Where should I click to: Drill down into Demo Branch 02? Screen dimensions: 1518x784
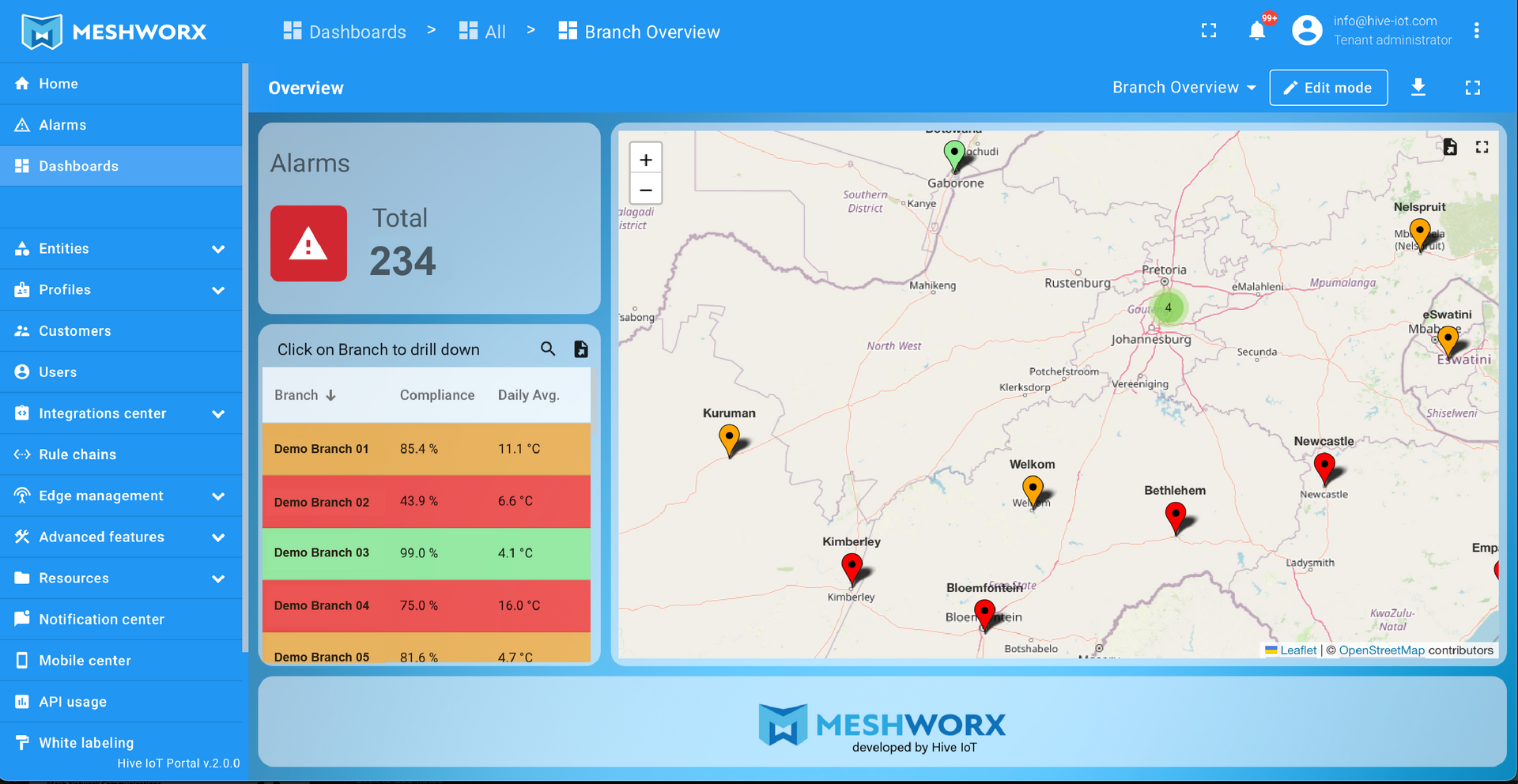(x=426, y=502)
